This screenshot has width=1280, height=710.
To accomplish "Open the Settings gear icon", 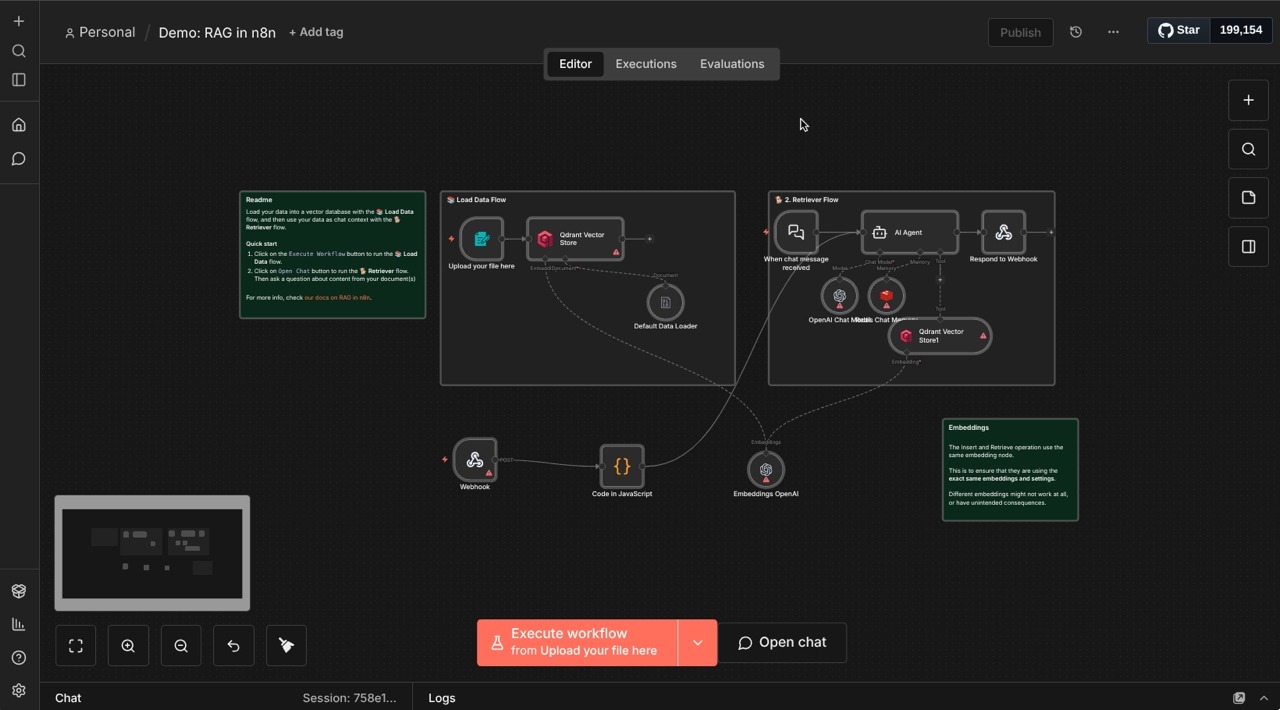I will [x=19, y=691].
